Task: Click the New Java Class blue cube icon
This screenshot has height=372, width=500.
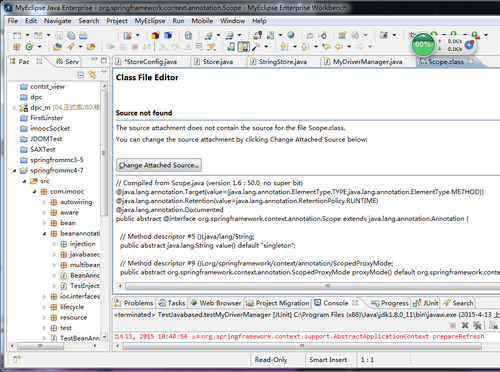Action: 168,35
